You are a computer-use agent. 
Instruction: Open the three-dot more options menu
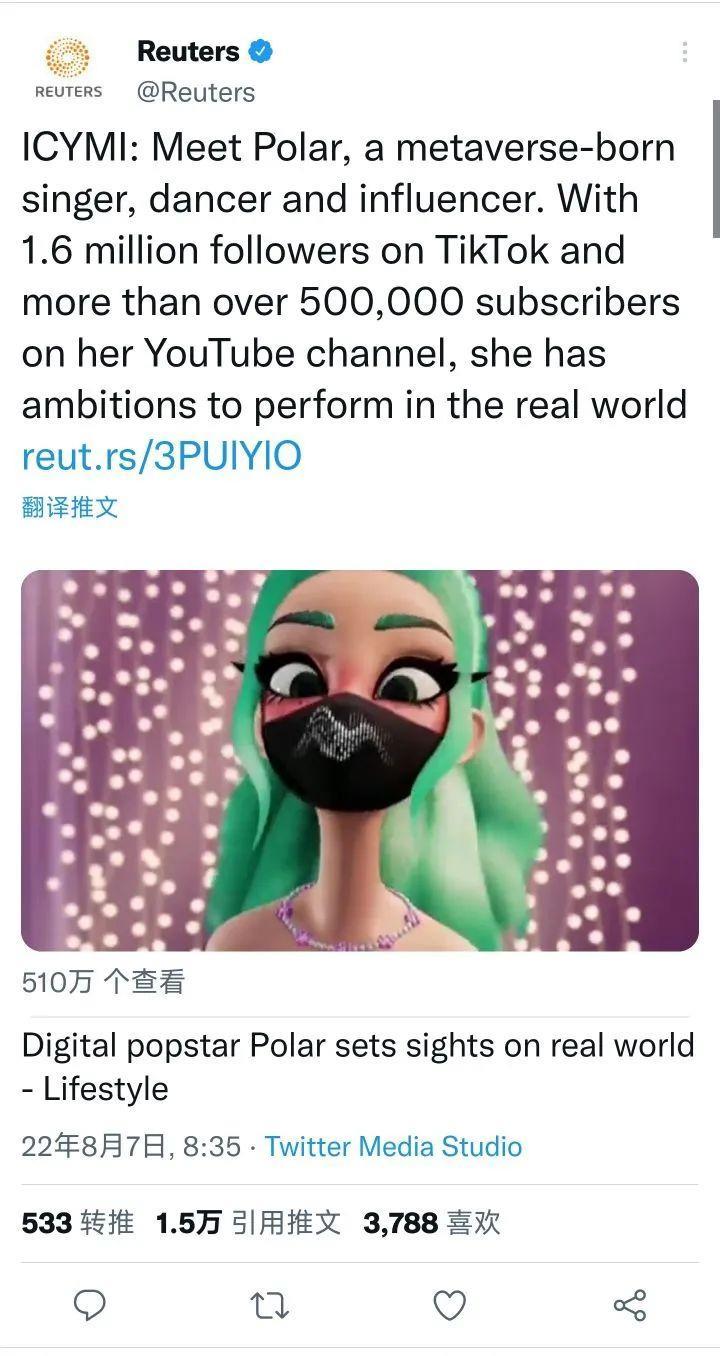click(685, 52)
